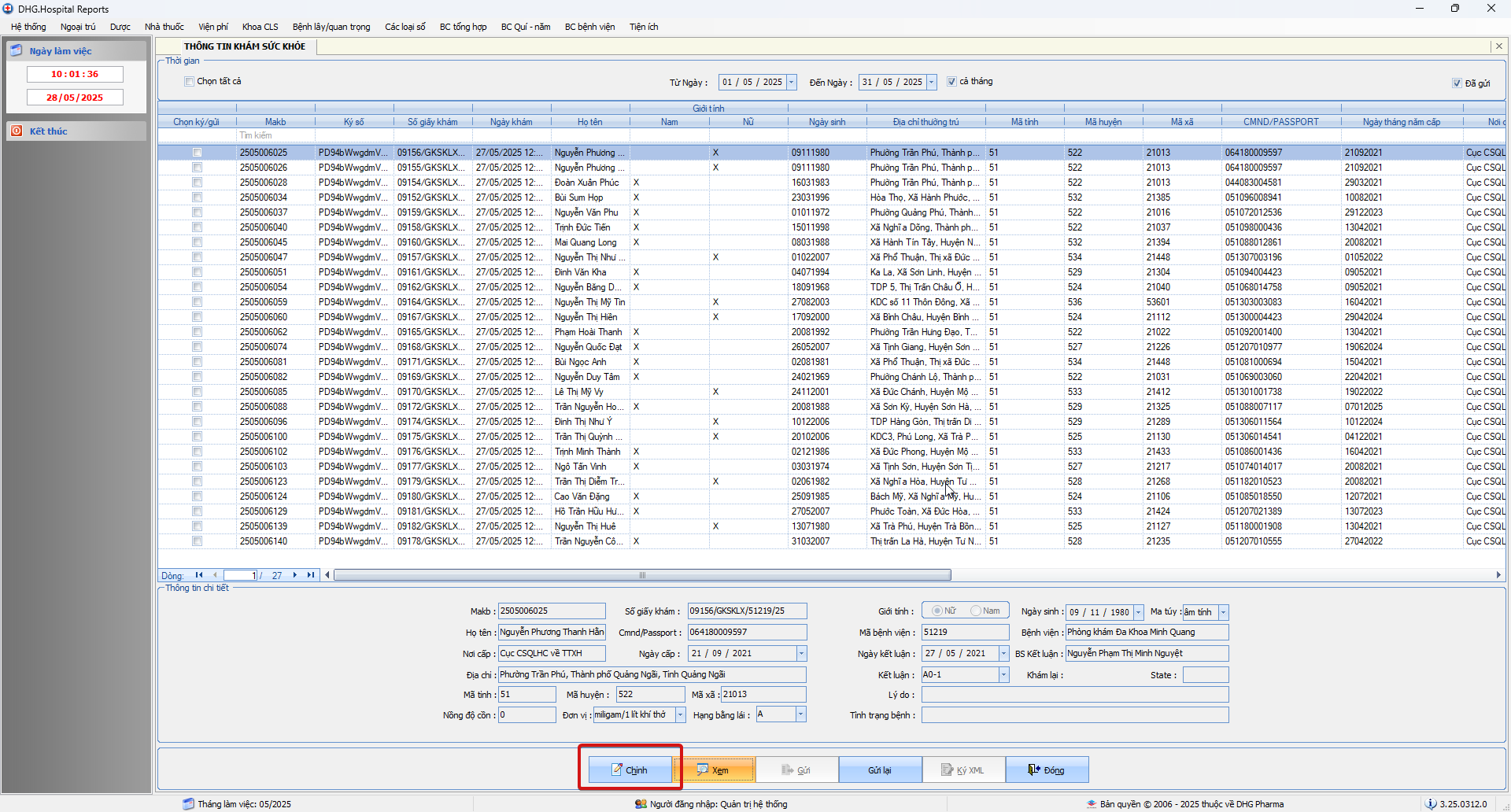
Task: Open the Khoa CLS menu
Action: coord(260,27)
